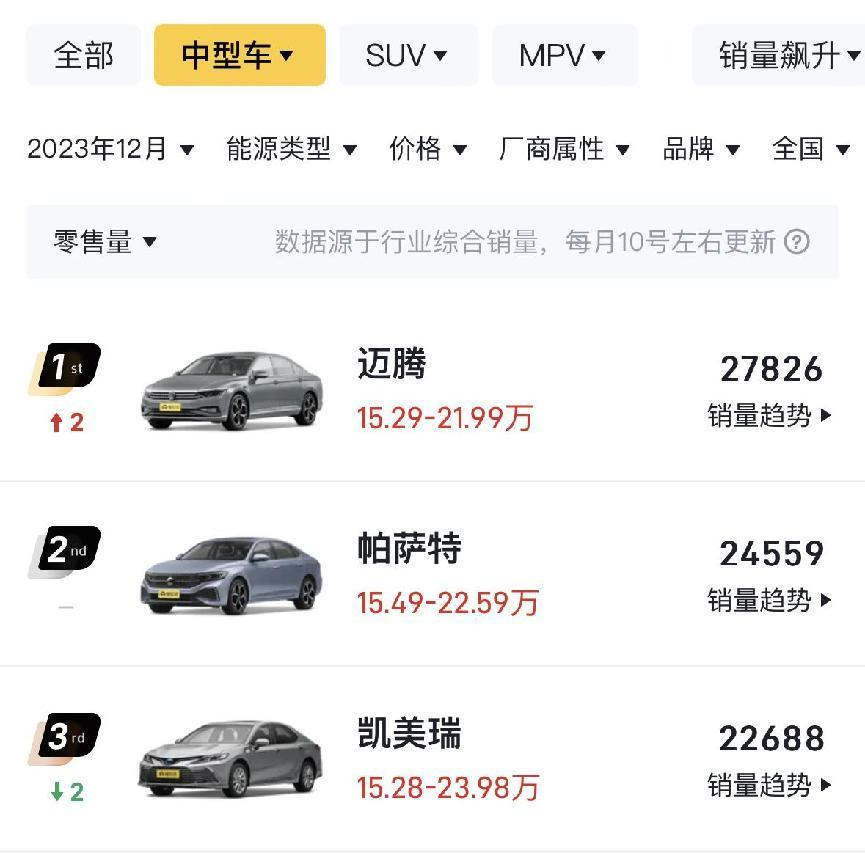Open the 品牌 filter dropdown
The width and height of the screenshot is (865, 853).
(701, 149)
